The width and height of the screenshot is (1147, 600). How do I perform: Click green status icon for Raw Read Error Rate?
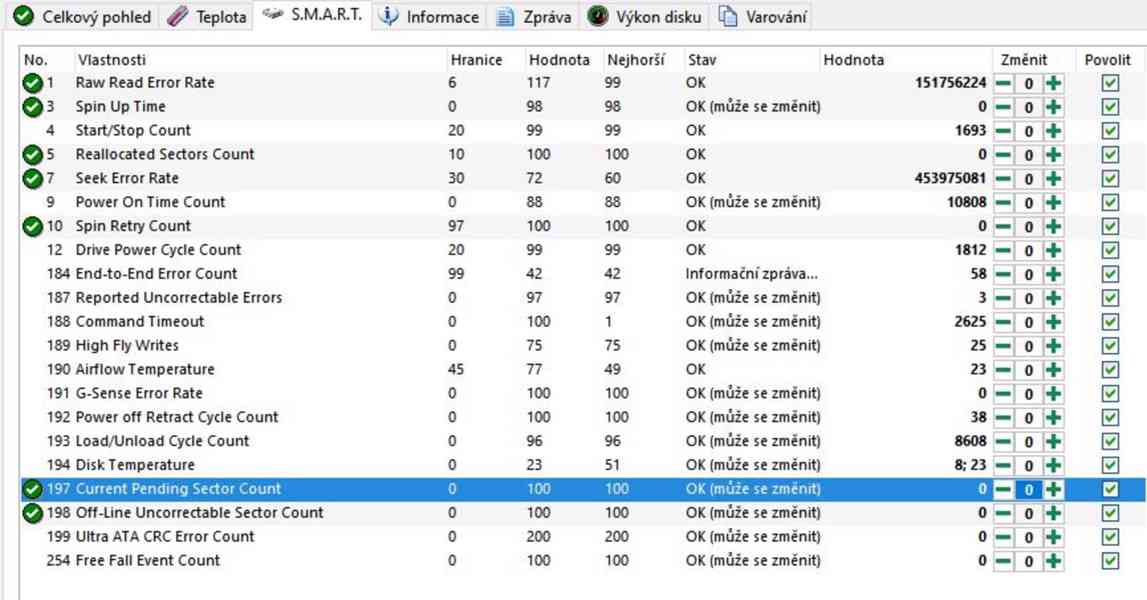point(32,83)
